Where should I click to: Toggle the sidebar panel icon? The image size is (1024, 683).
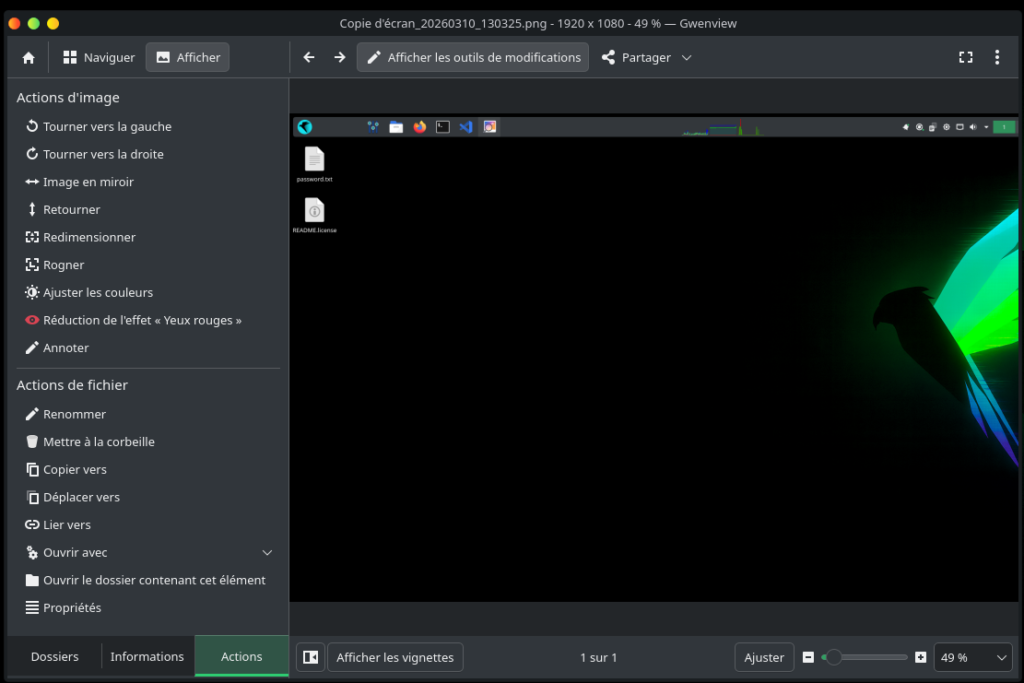[310, 657]
